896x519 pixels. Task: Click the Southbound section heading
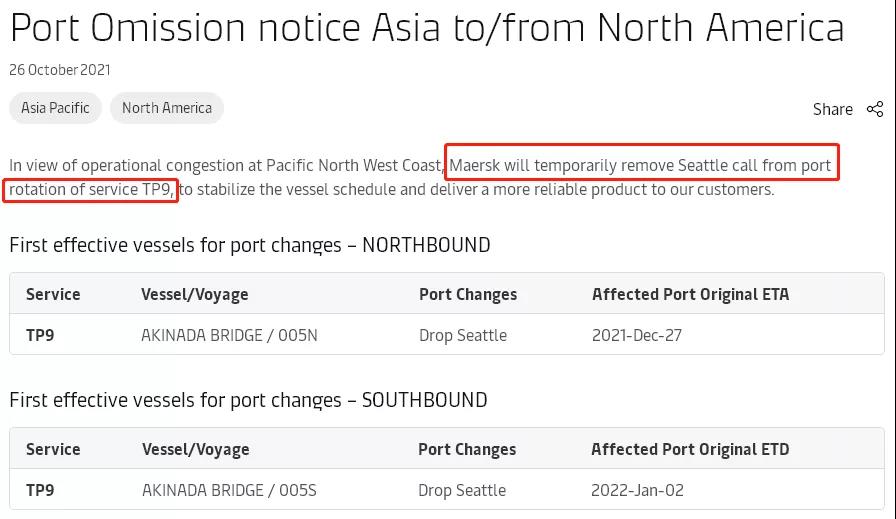[x=248, y=401]
